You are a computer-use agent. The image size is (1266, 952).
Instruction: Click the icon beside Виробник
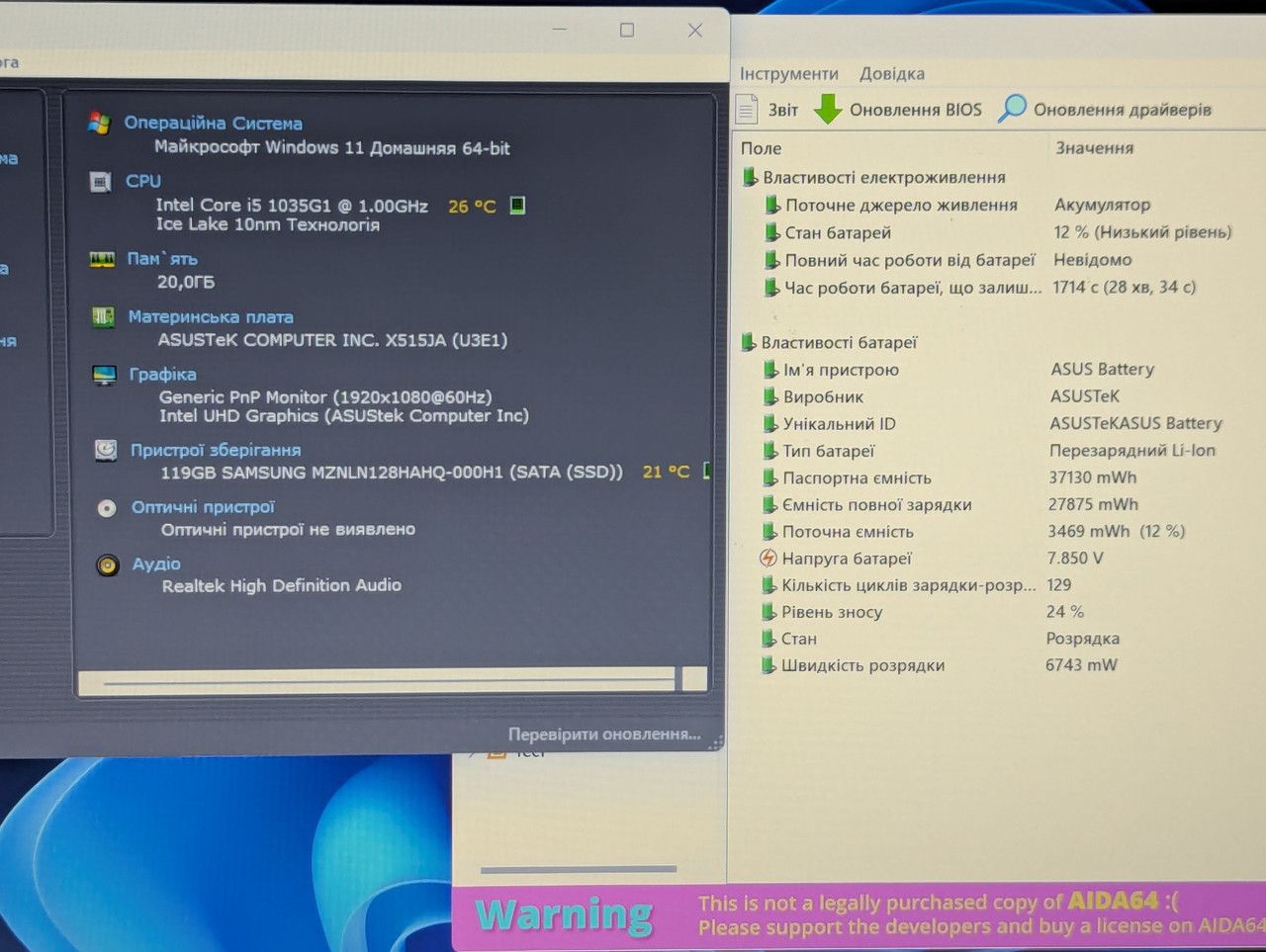pos(770,397)
